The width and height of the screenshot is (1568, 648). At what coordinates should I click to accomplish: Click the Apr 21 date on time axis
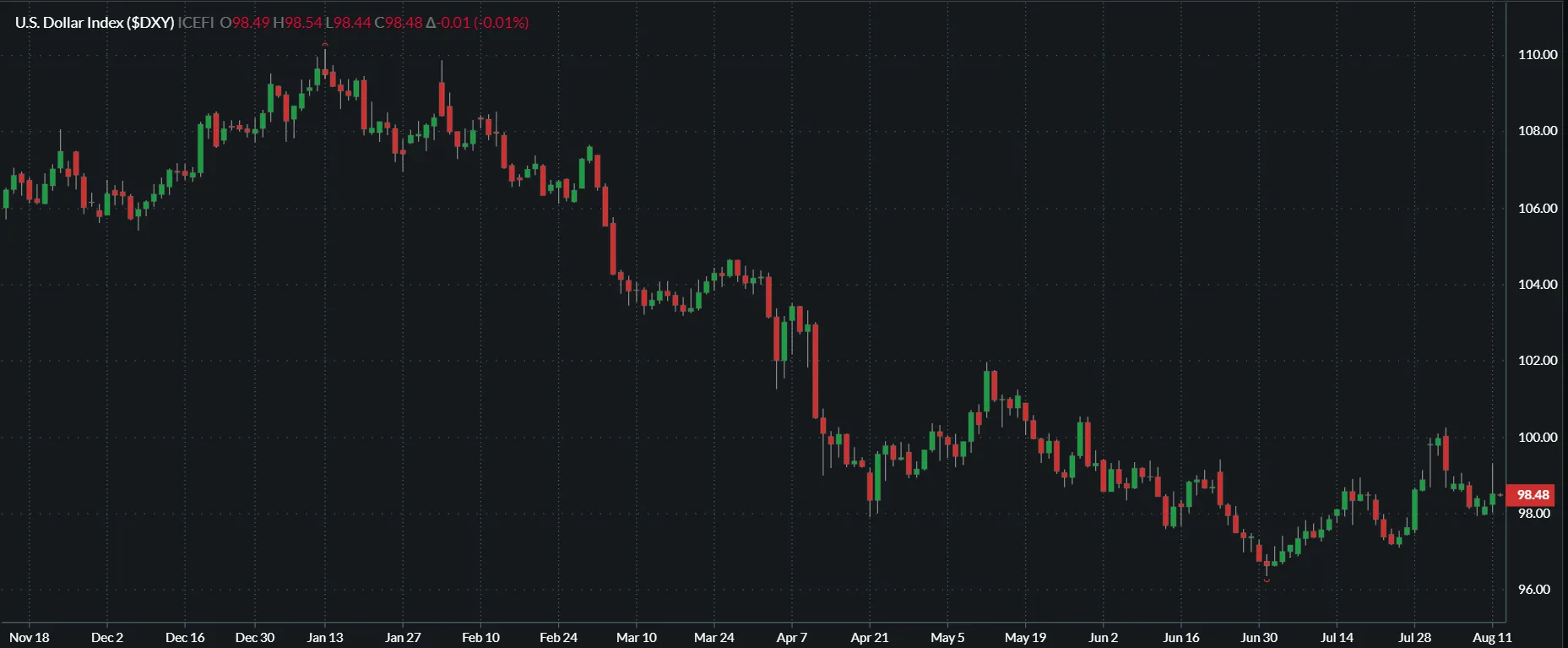pos(870,638)
